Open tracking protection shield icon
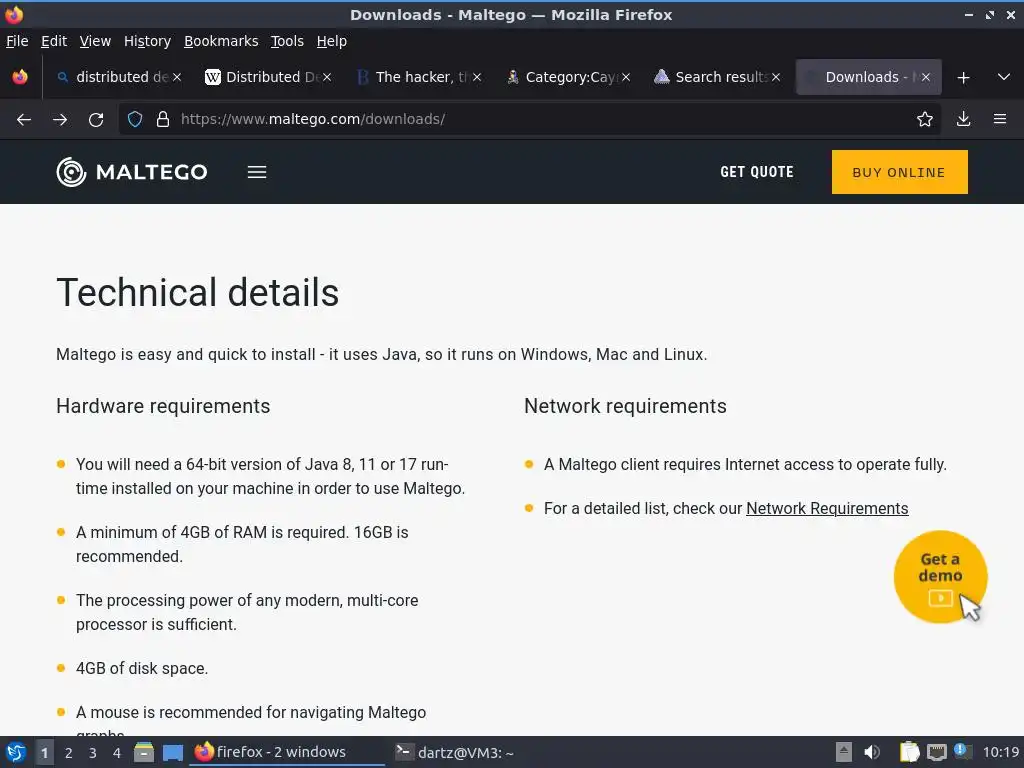The width and height of the screenshot is (1024, 768). pyautogui.click(x=135, y=120)
